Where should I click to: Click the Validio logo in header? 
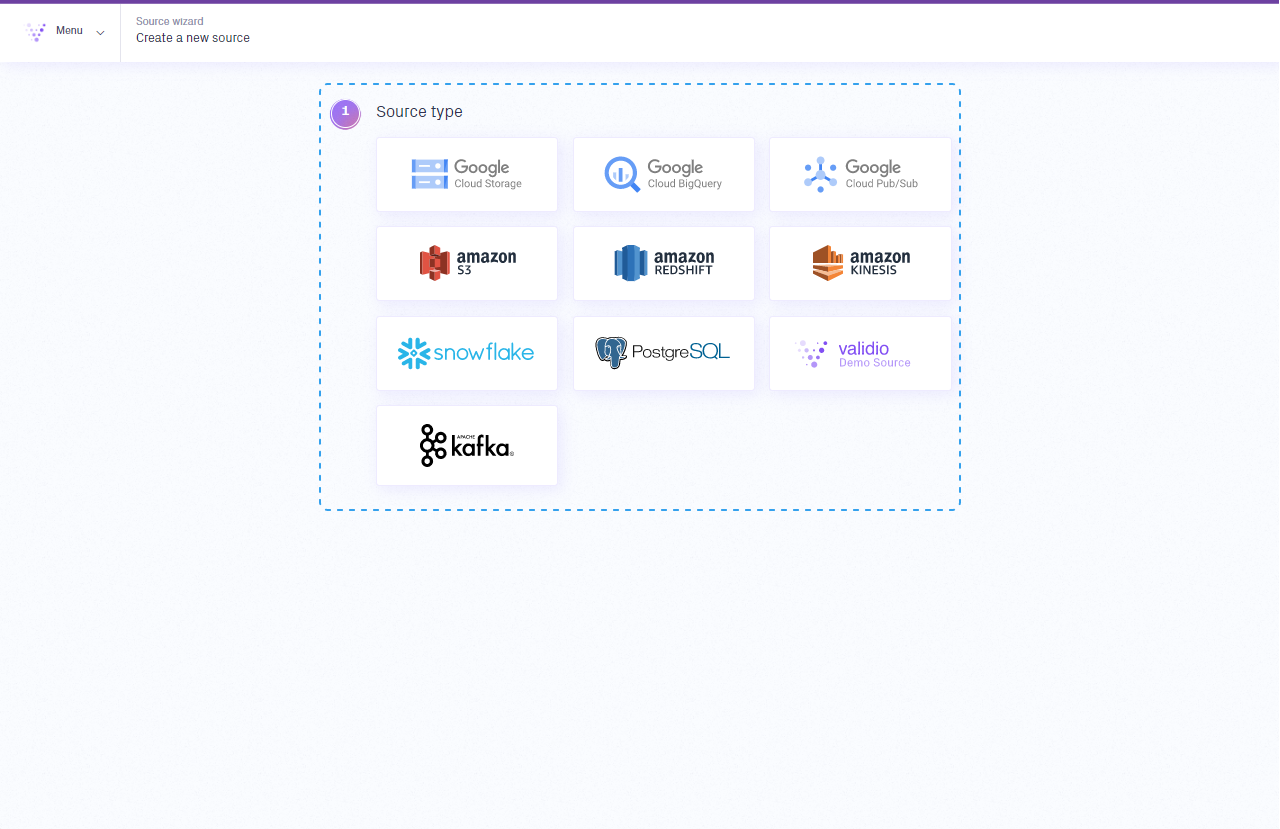coord(36,32)
